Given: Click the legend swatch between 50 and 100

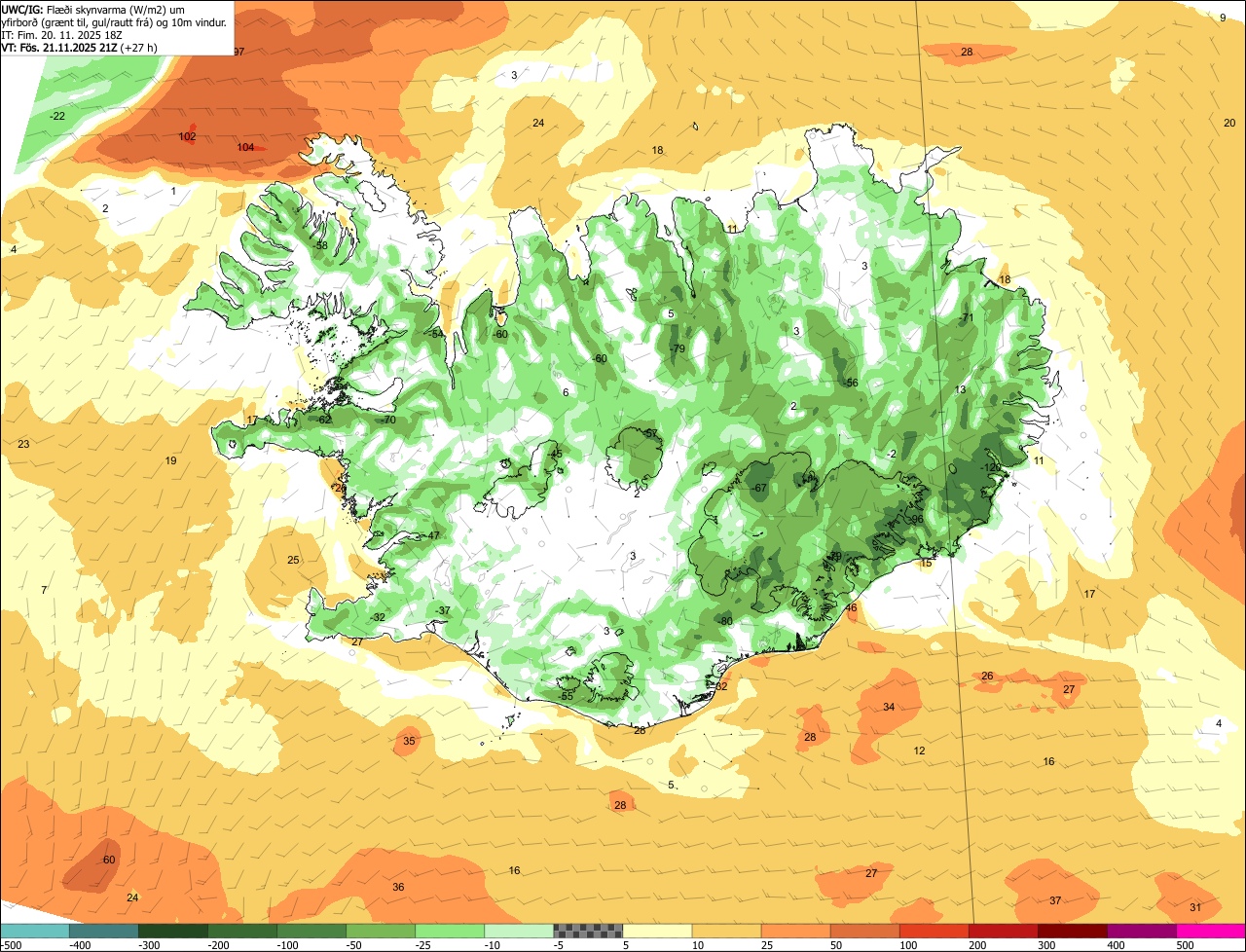Looking at the screenshot, I should 865,931.
